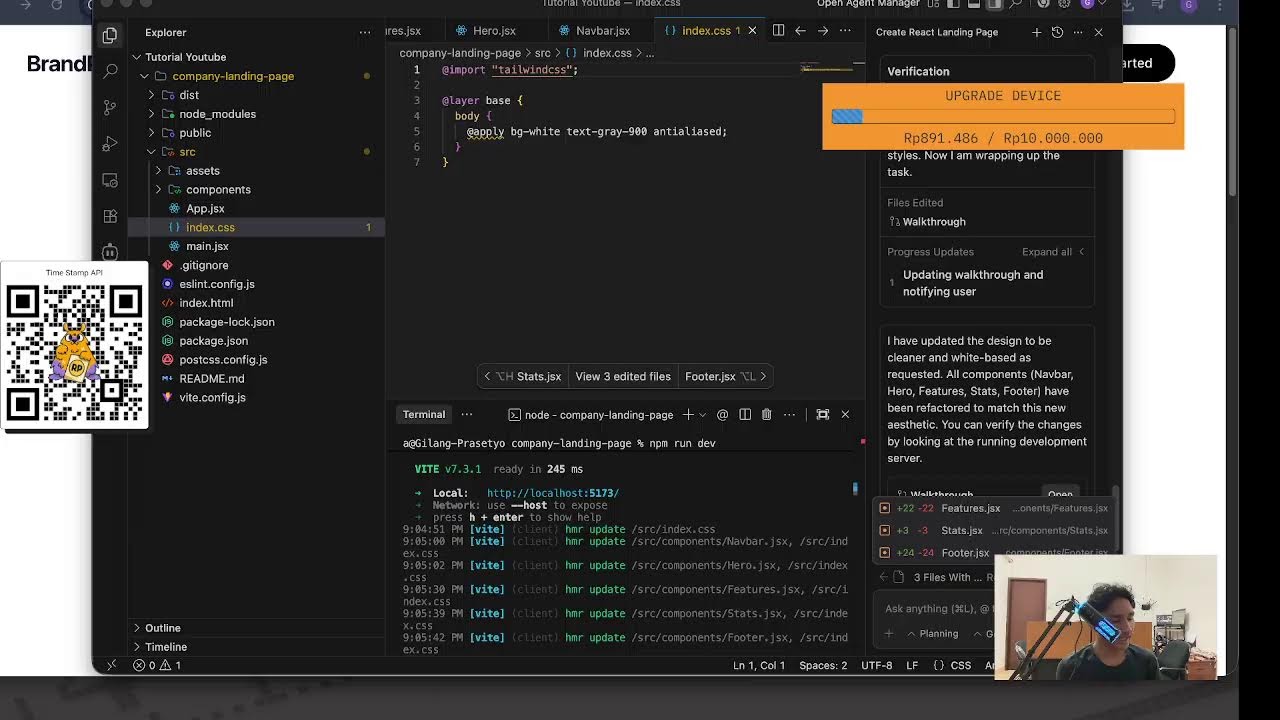Collapse the Tutorial Youtube workspace root
Image resolution: width=1280 pixels, height=720 pixels.
coord(137,57)
